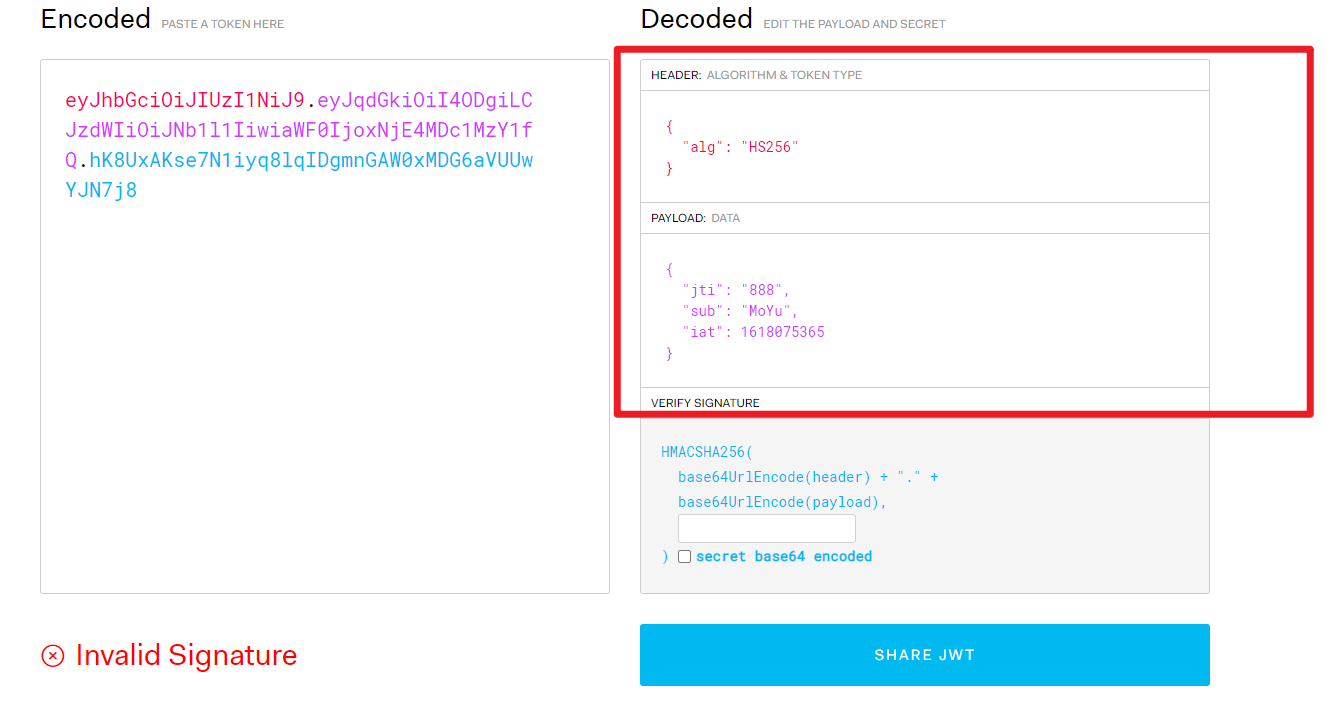
Task: Click the base64UrlEncode(payload), line
Action: point(782,502)
